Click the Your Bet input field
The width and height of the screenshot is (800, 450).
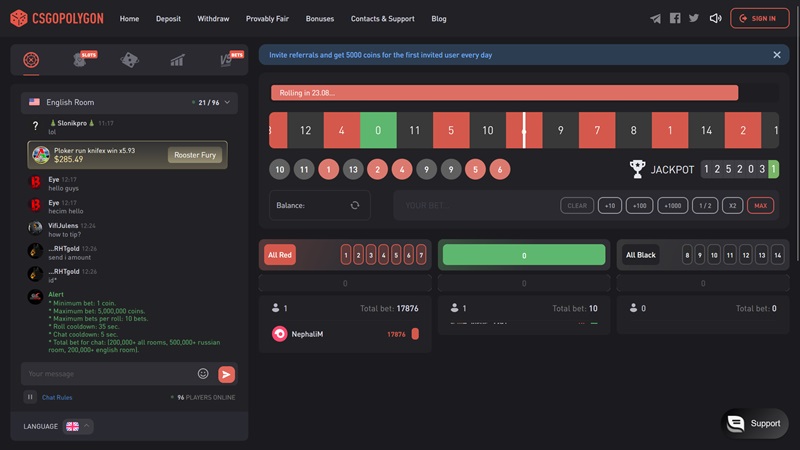477,206
